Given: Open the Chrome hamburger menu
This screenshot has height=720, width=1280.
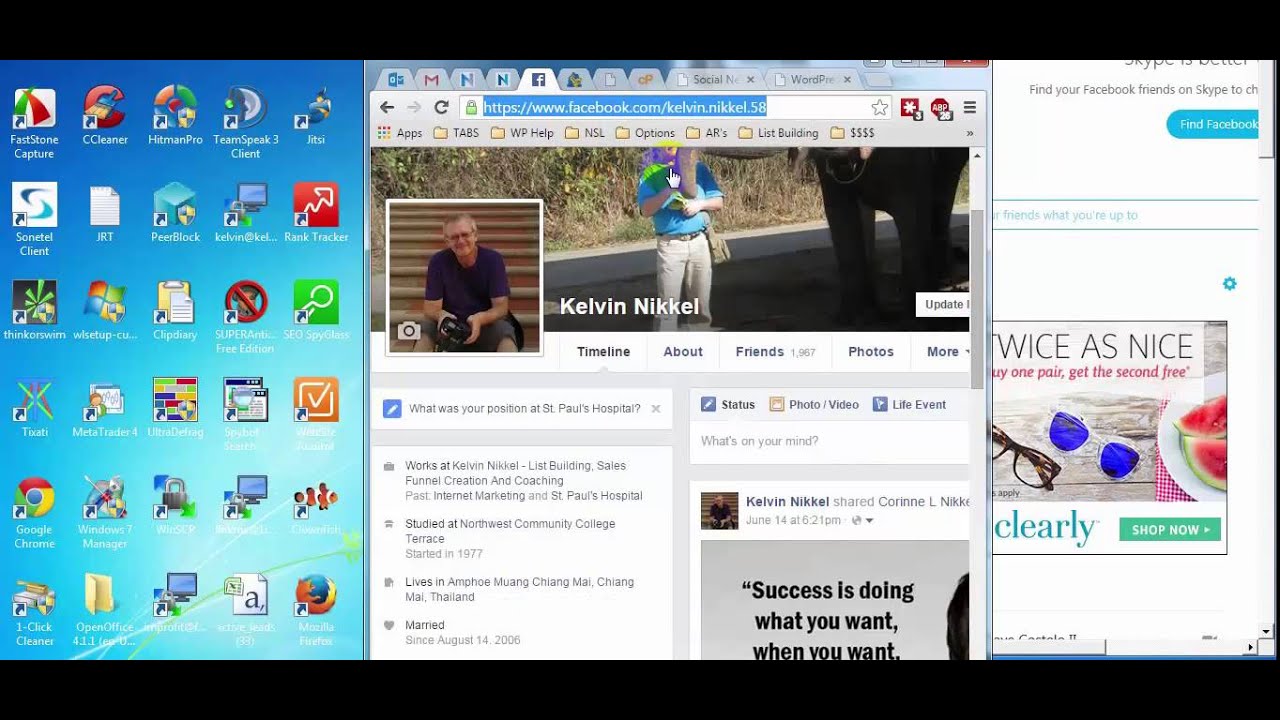Looking at the screenshot, I should [x=969, y=107].
